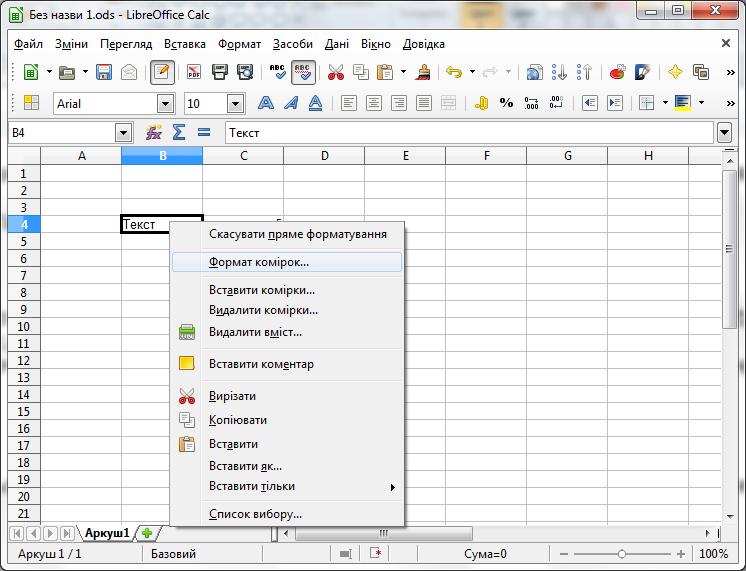Toggle Underline formatting icon
This screenshot has height=571, width=746.
pos(315,103)
